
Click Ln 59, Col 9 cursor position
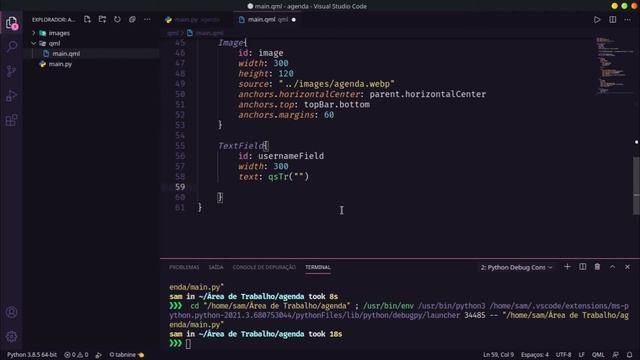click(x=498, y=355)
